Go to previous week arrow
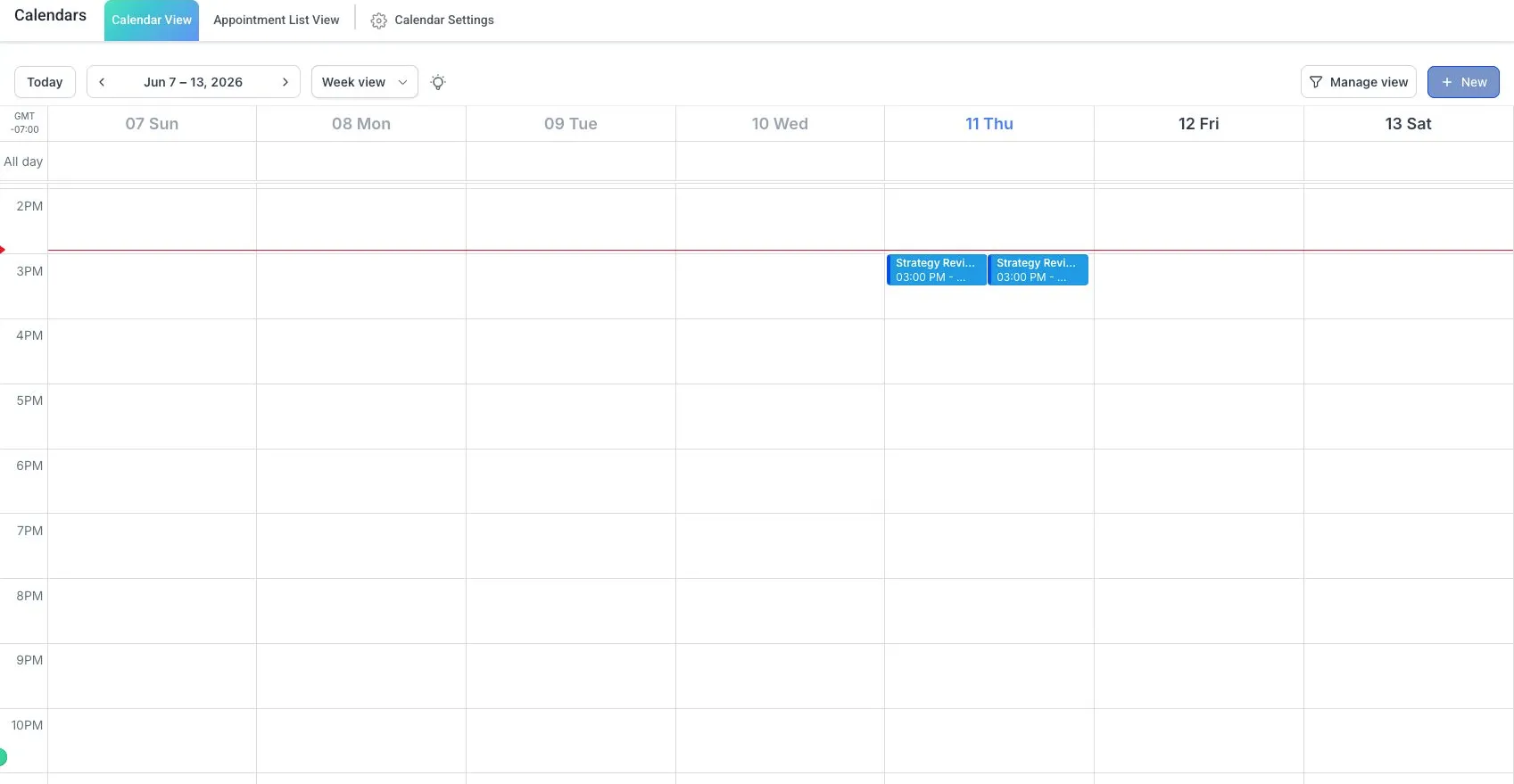Screen dimensions: 1514x784 pos(102,82)
